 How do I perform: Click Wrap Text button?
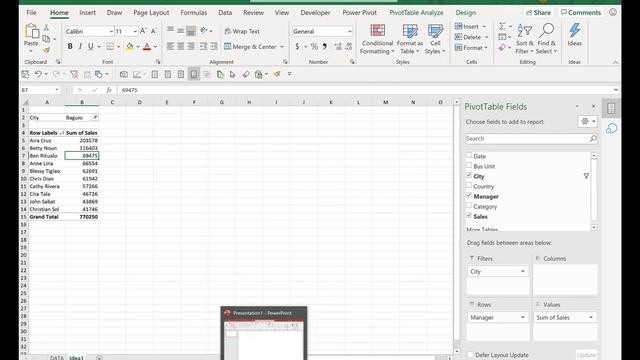242,31
